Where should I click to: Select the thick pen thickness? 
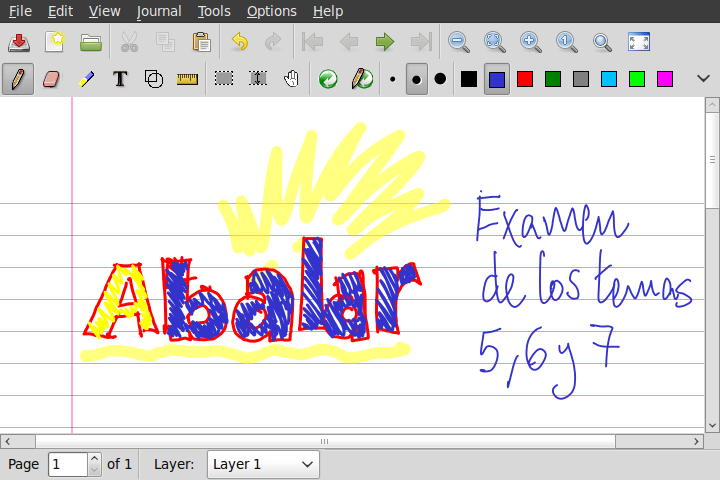tap(440, 79)
